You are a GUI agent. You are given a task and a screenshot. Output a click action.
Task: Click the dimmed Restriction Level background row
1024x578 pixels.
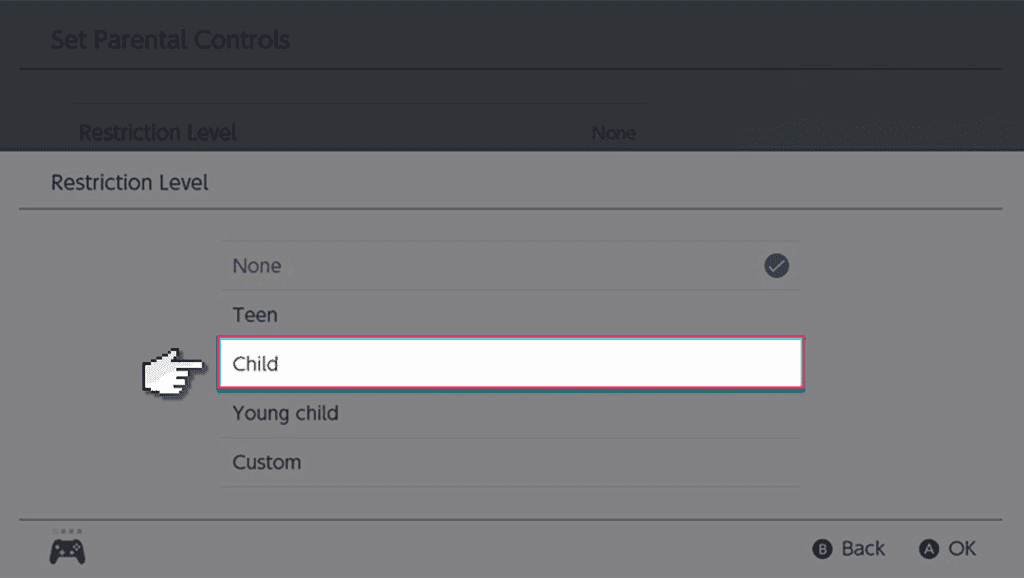tap(357, 133)
